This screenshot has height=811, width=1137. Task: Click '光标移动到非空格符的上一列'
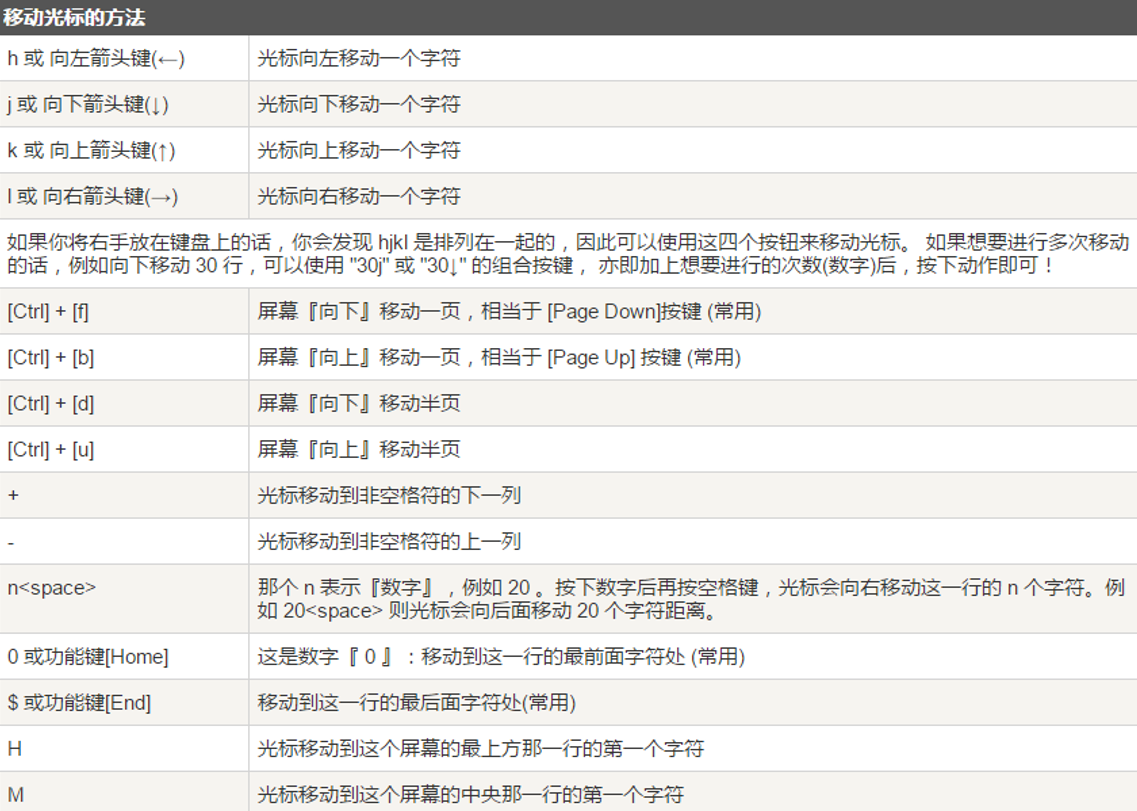389,541
